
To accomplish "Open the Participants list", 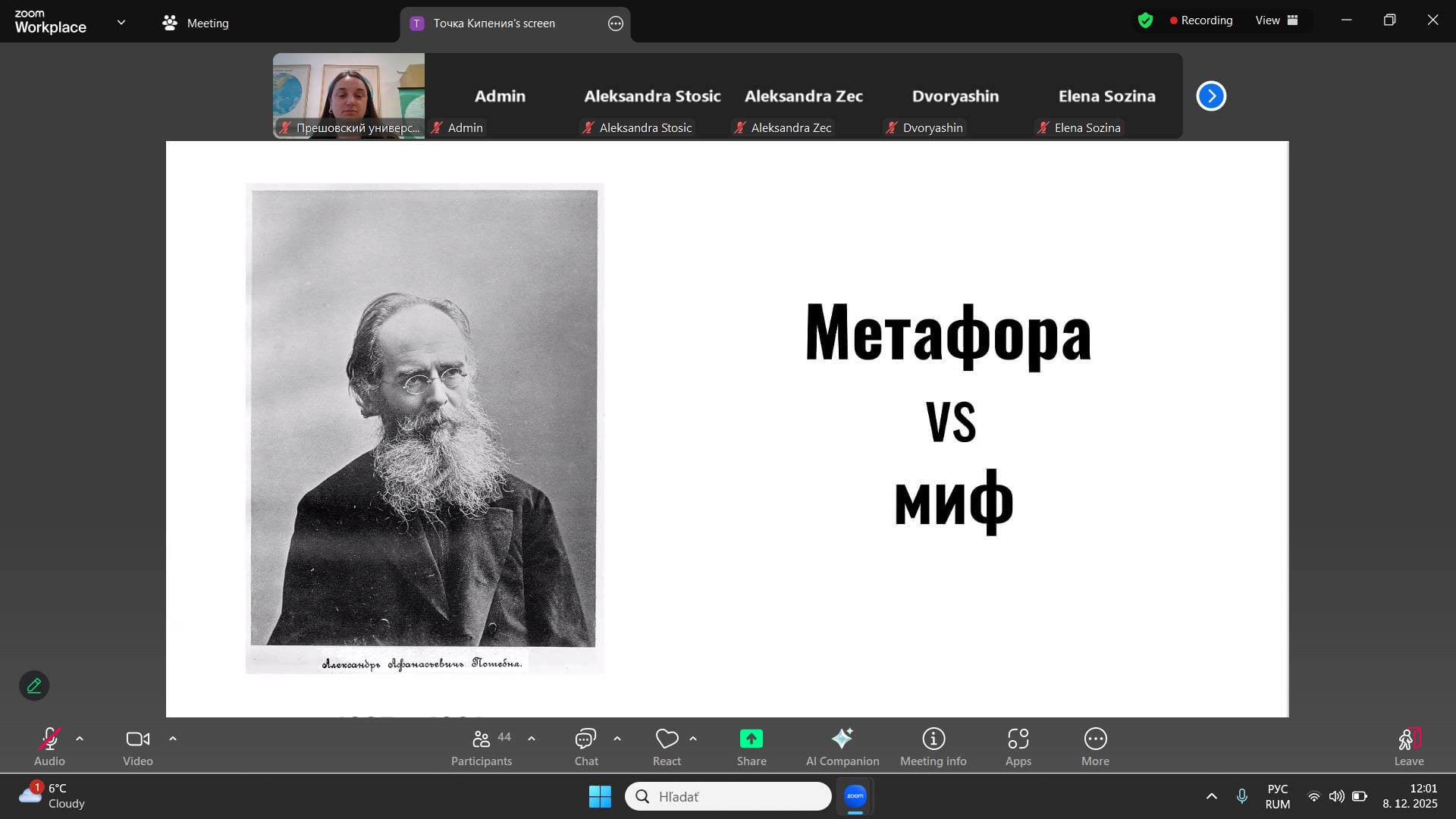I will [482, 746].
